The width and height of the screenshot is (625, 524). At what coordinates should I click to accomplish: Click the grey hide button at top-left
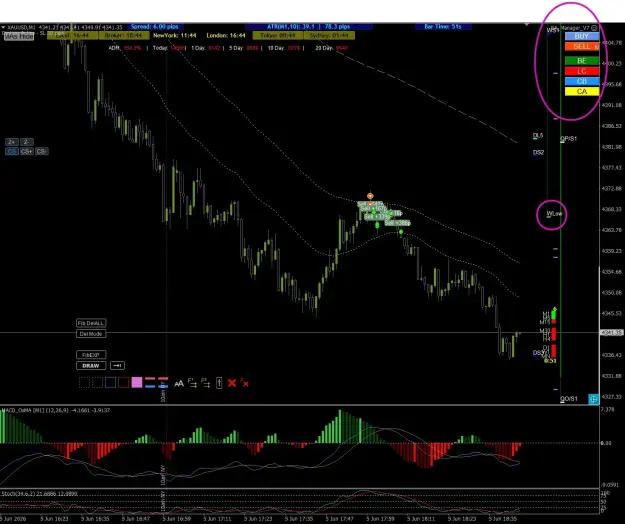tap(19, 36)
